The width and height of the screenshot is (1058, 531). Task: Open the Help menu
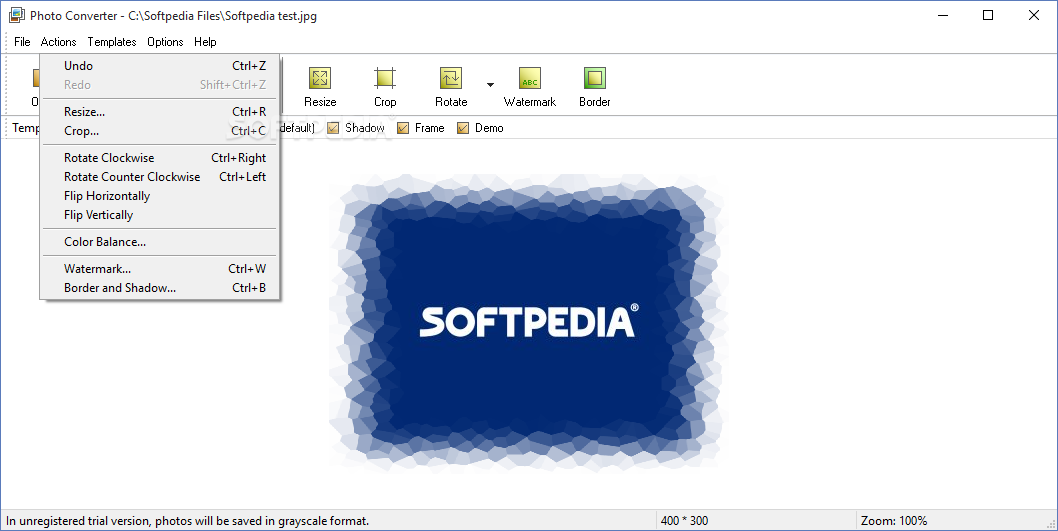pyautogui.click(x=205, y=42)
